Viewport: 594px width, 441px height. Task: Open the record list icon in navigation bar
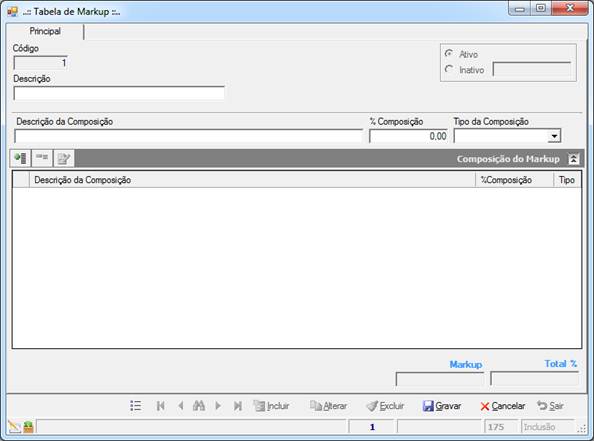136,406
